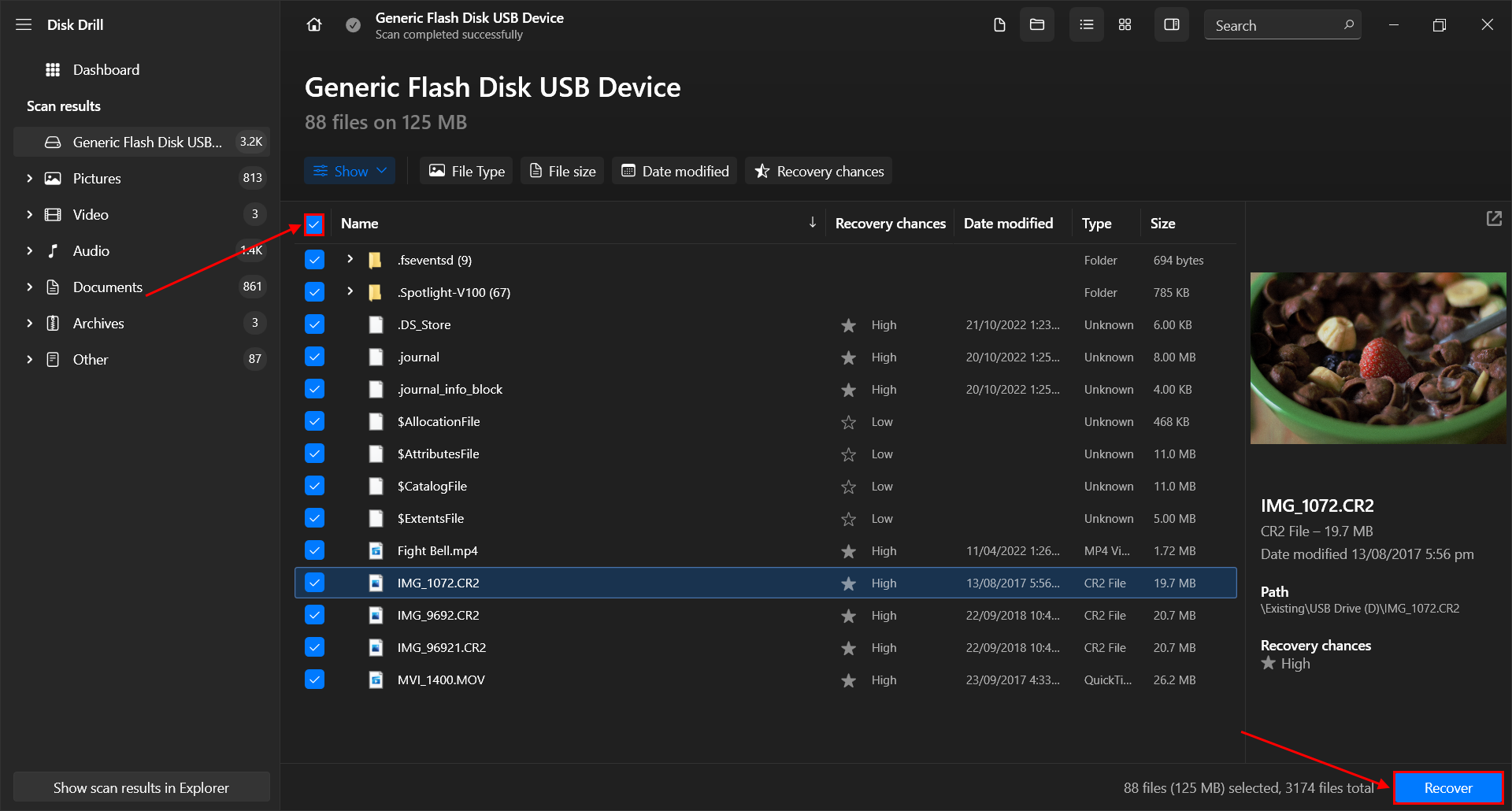
Task: Click the search magnifier icon
Action: (1349, 25)
